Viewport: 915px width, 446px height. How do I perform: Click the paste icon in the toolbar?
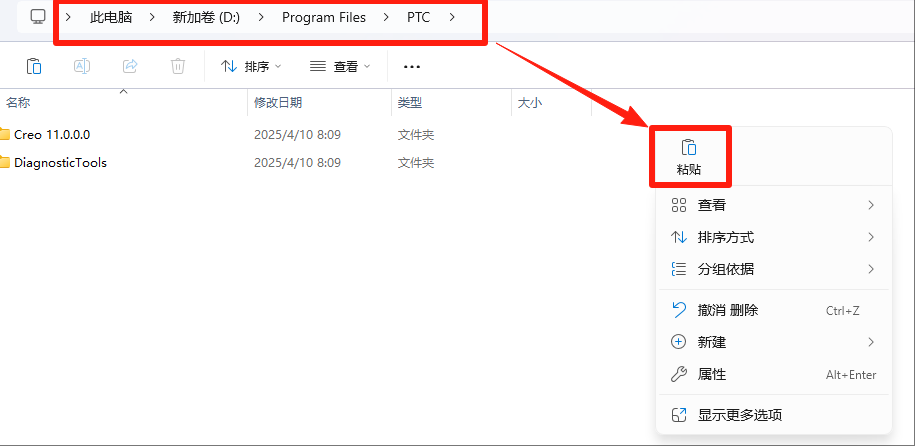click(x=34, y=66)
